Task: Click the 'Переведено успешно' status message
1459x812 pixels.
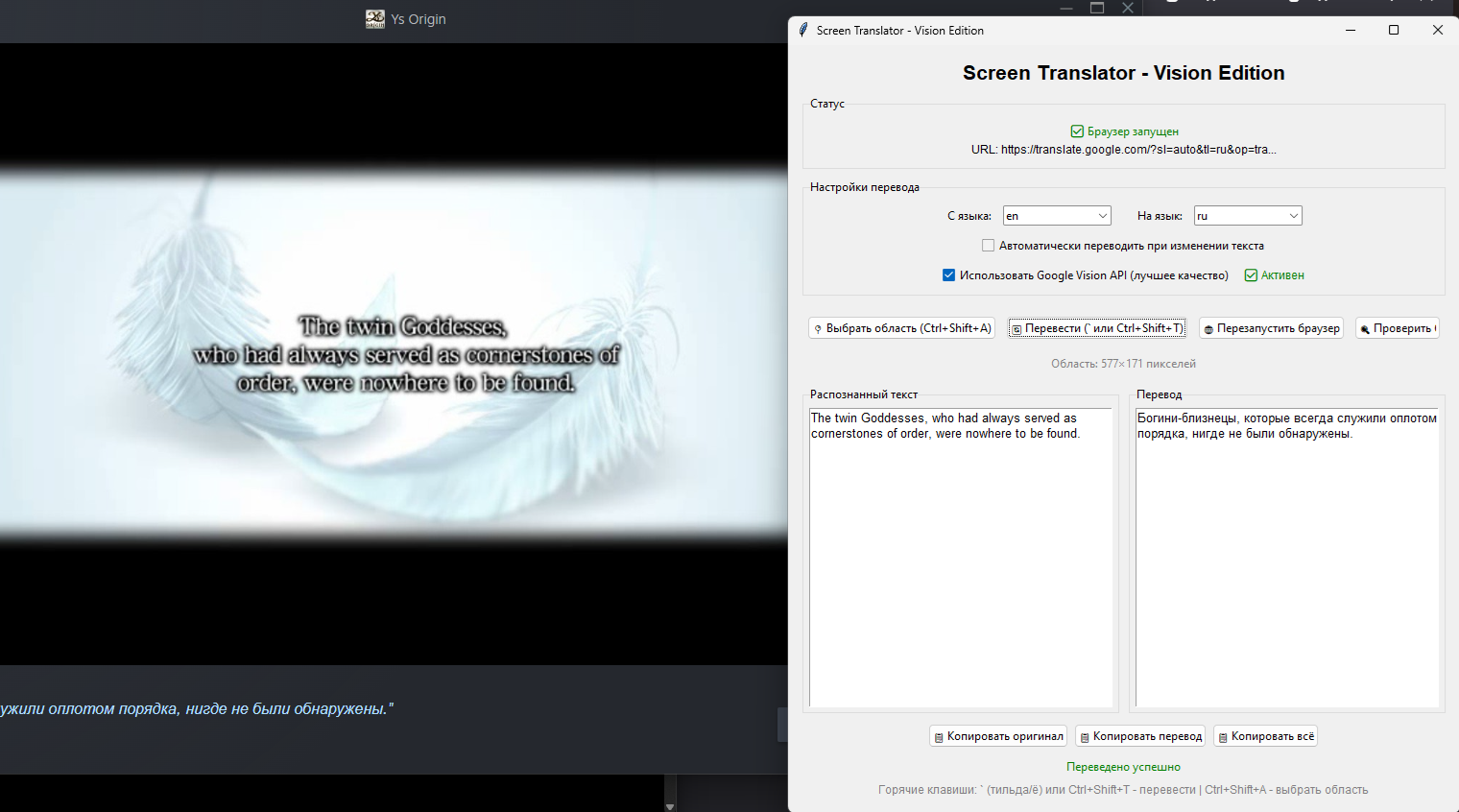Action: [x=1123, y=767]
